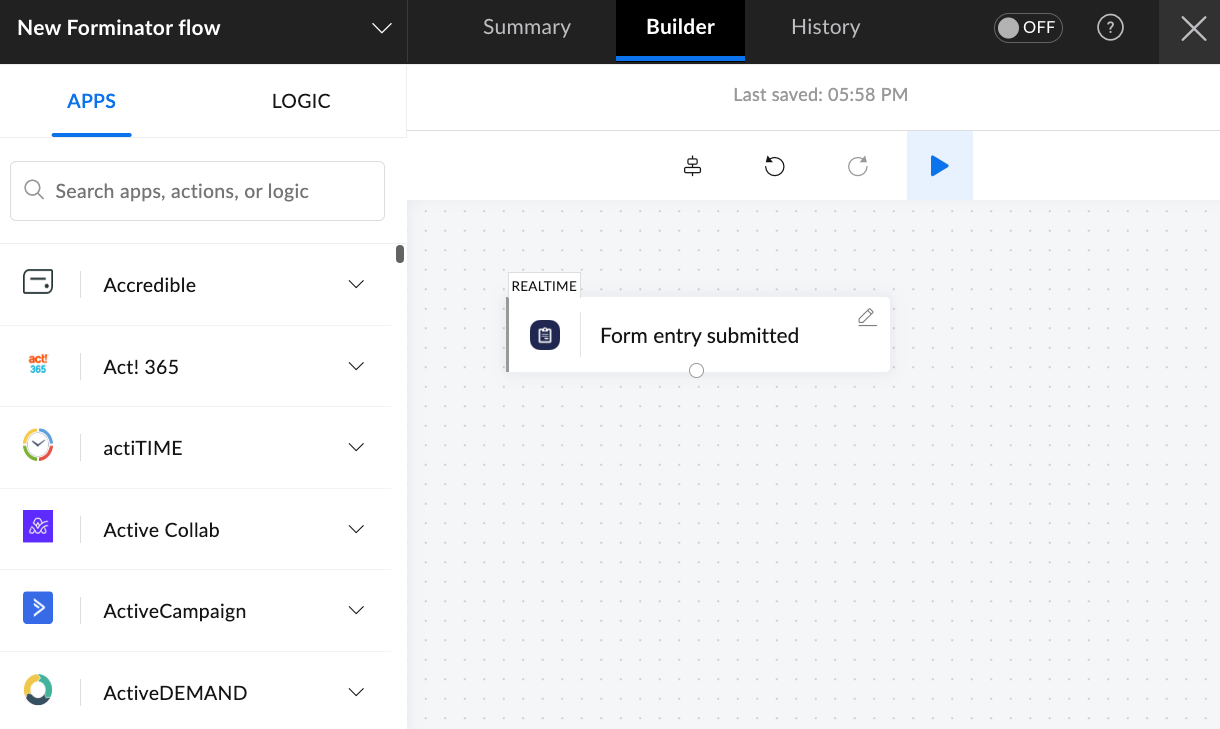Click the 'Form entry submitted' label
Viewport: 1220px width, 729px height.
point(699,336)
